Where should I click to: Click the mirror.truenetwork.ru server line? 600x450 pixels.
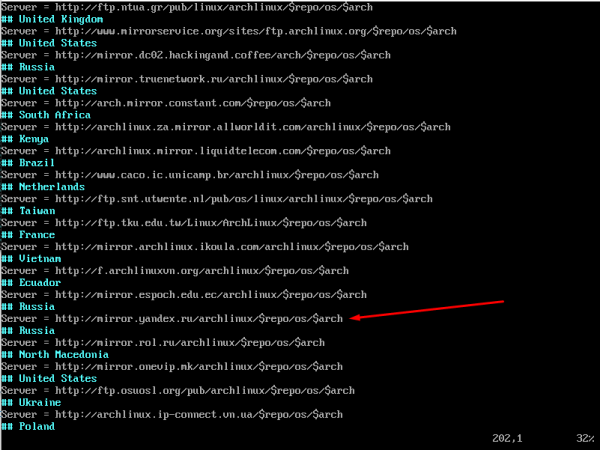click(x=187, y=79)
